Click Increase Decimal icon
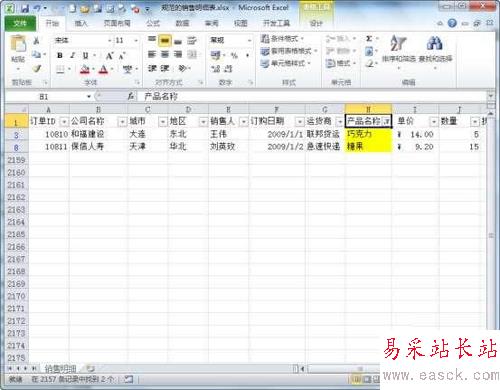The height and width of the screenshot is (390, 500). [x=216, y=69]
